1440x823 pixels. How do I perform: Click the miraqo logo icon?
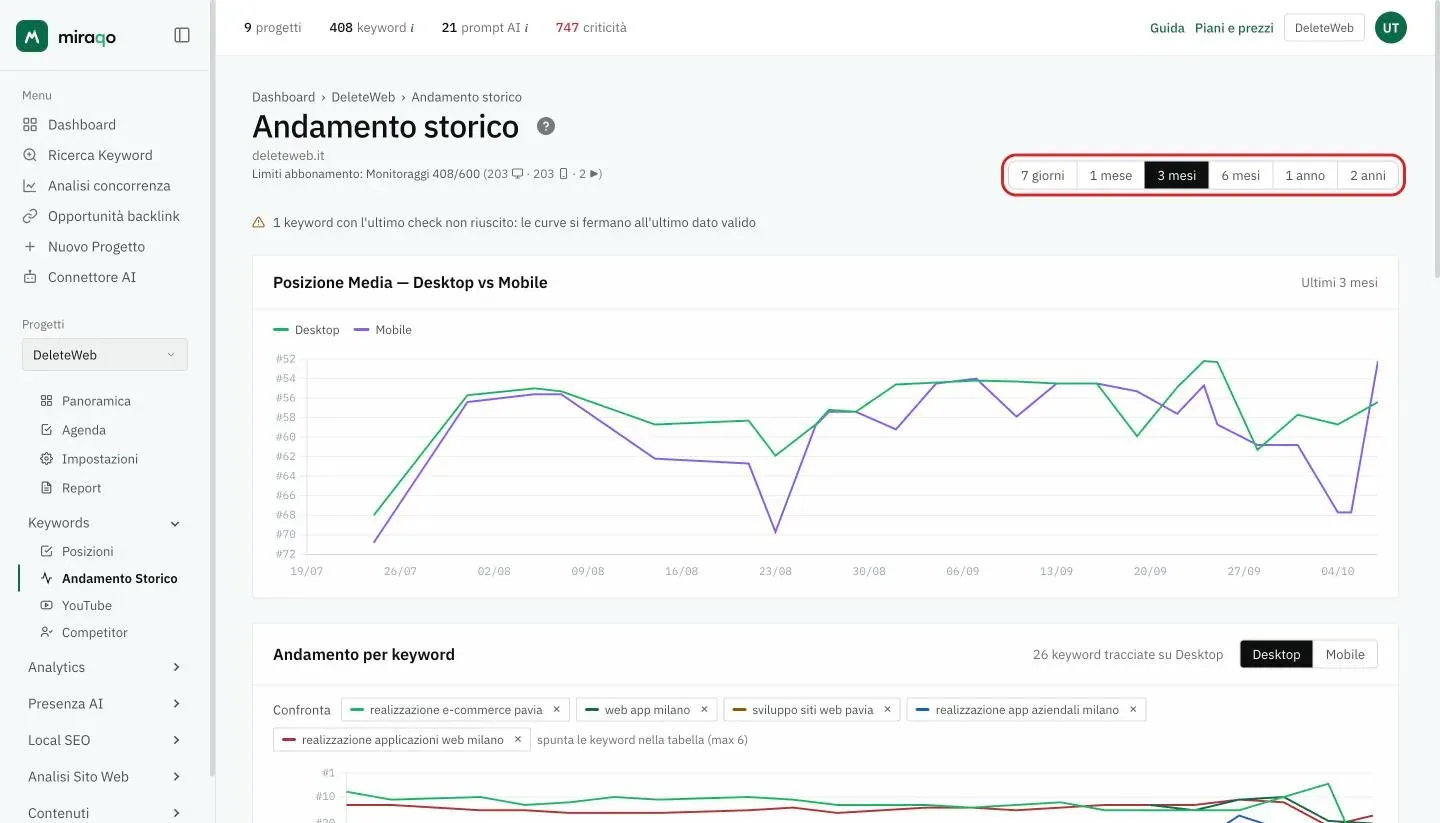click(32, 35)
